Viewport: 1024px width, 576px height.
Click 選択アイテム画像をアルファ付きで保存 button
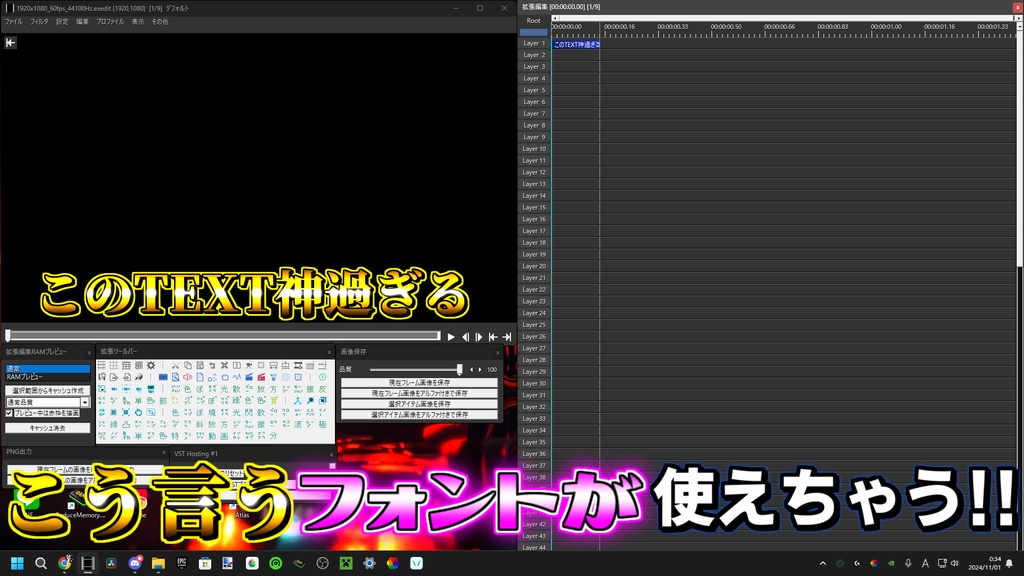click(x=419, y=414)
